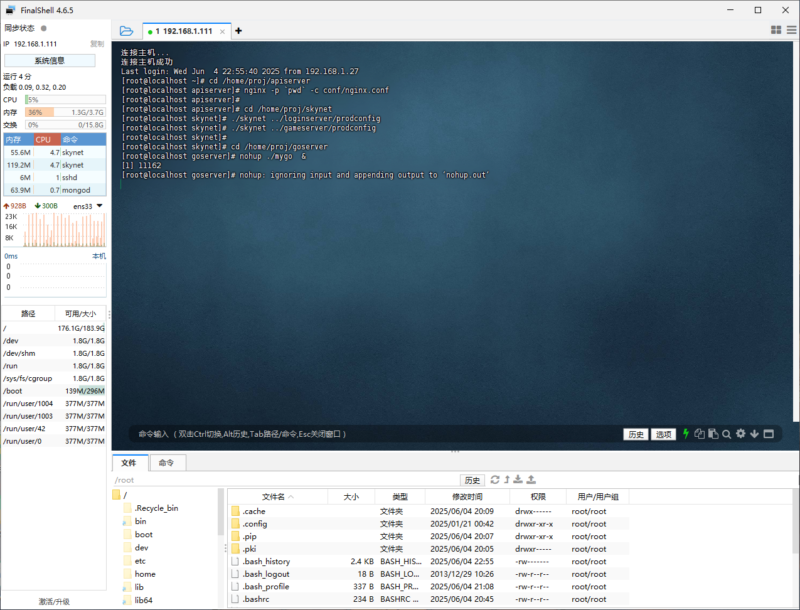This screenshot has width=800, height=610.
Task: Switch to the 命令 bottom tab
Action: pyautogui.click(x=166, y=463)
